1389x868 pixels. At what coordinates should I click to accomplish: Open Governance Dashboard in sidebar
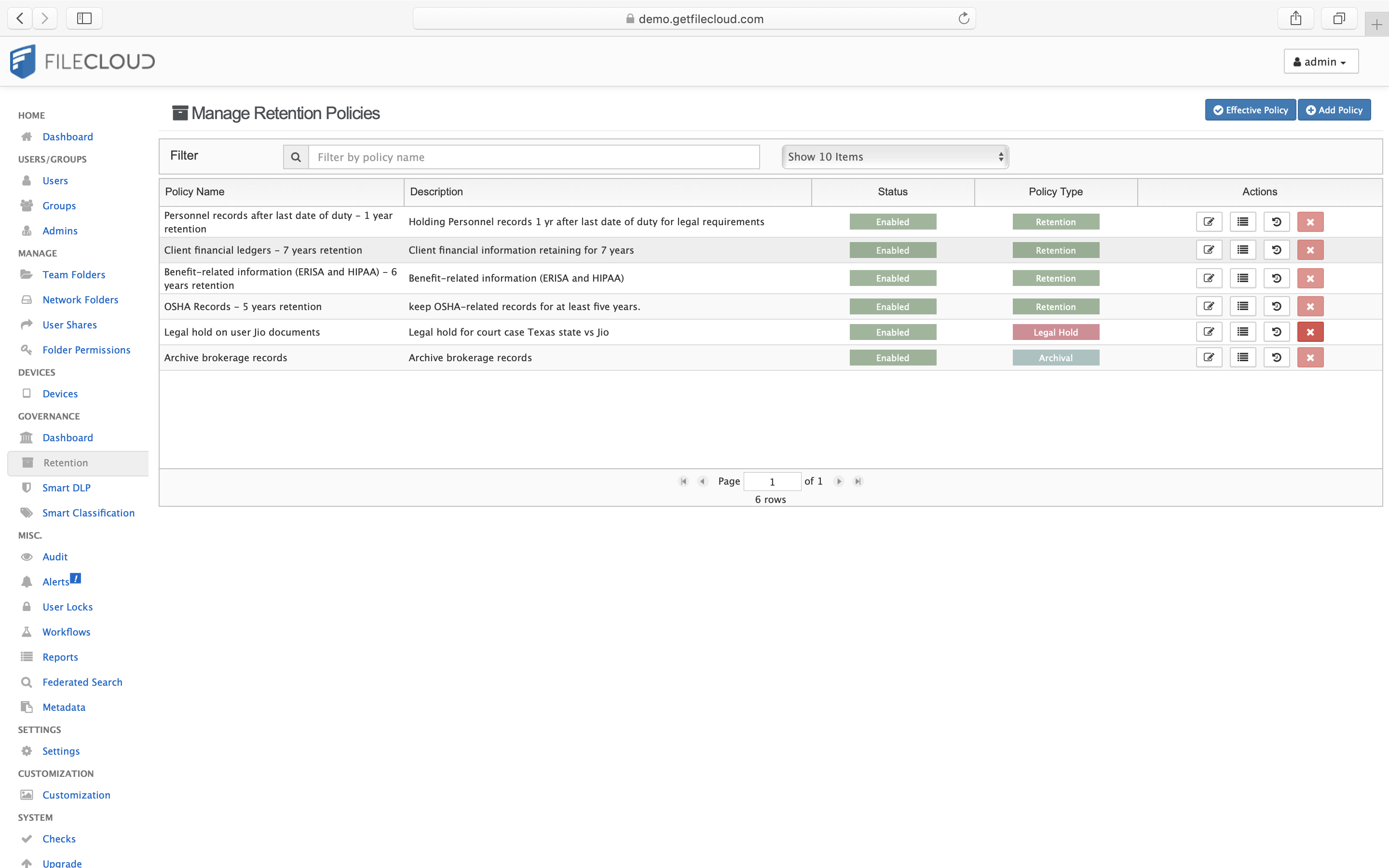[68, 437]
